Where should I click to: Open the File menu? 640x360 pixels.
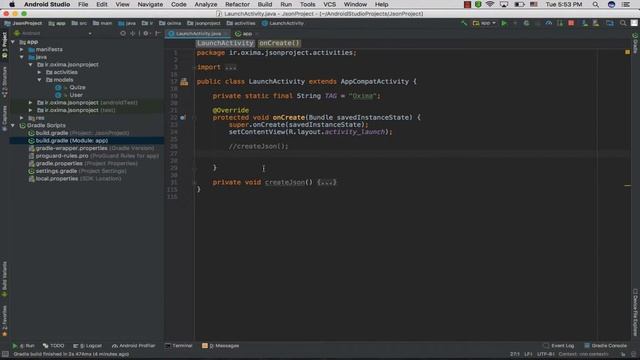(83, 4)
